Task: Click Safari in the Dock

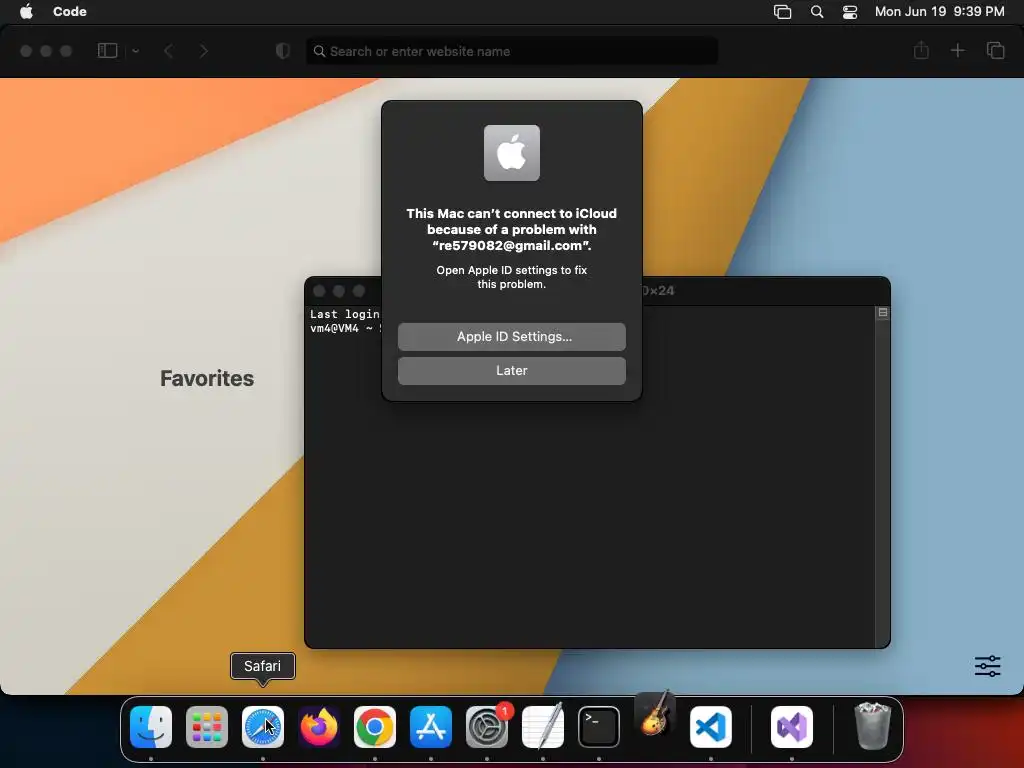Action: 263,726
